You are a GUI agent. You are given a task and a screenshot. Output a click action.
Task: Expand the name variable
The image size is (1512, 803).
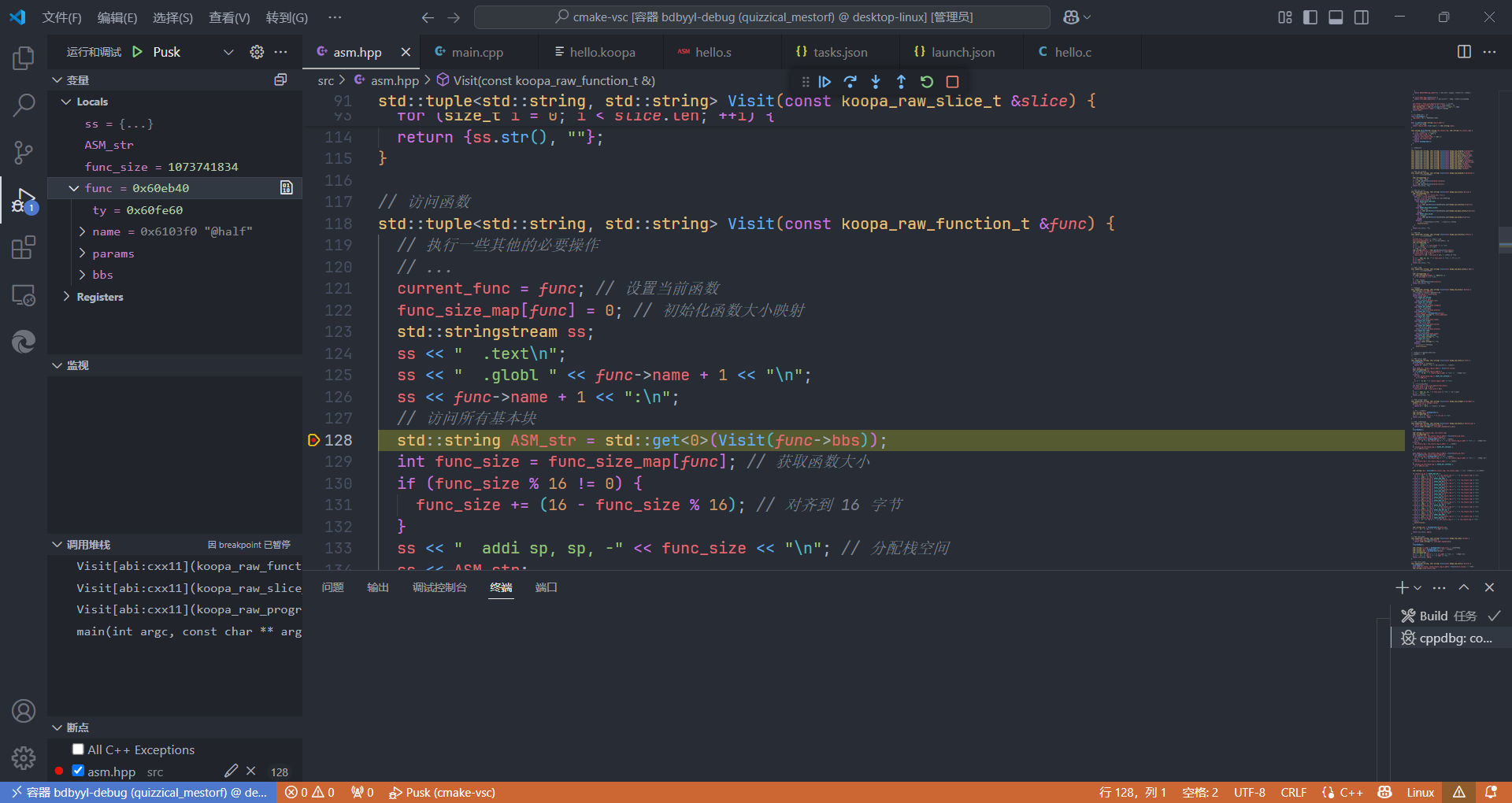tap(83, 231)
